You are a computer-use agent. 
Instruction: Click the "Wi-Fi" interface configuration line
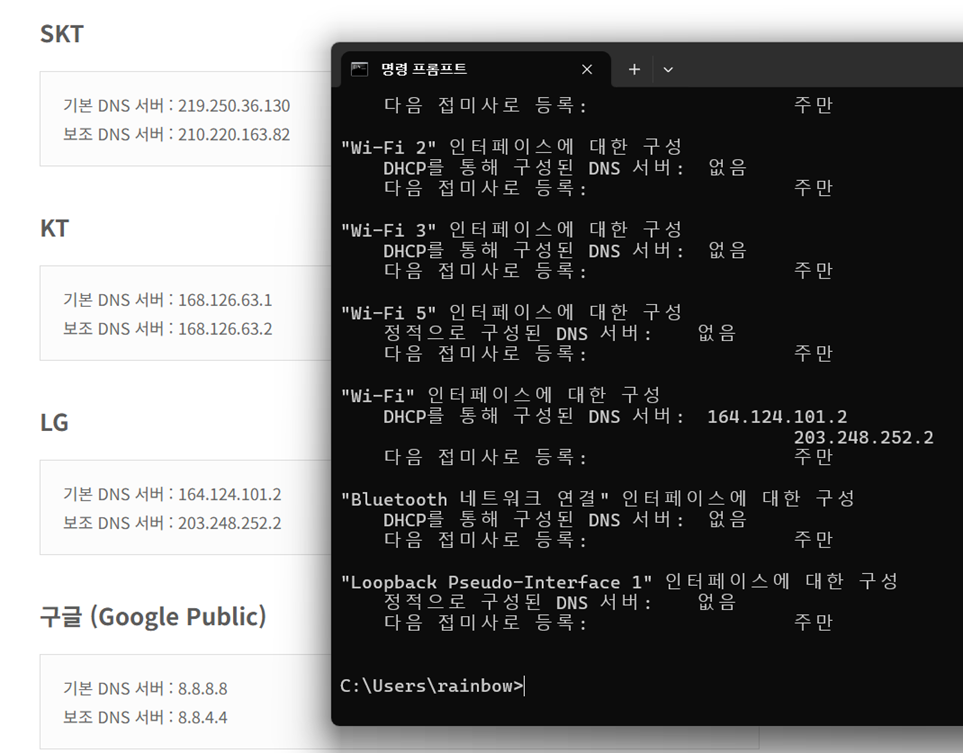[x=501, y=396]
